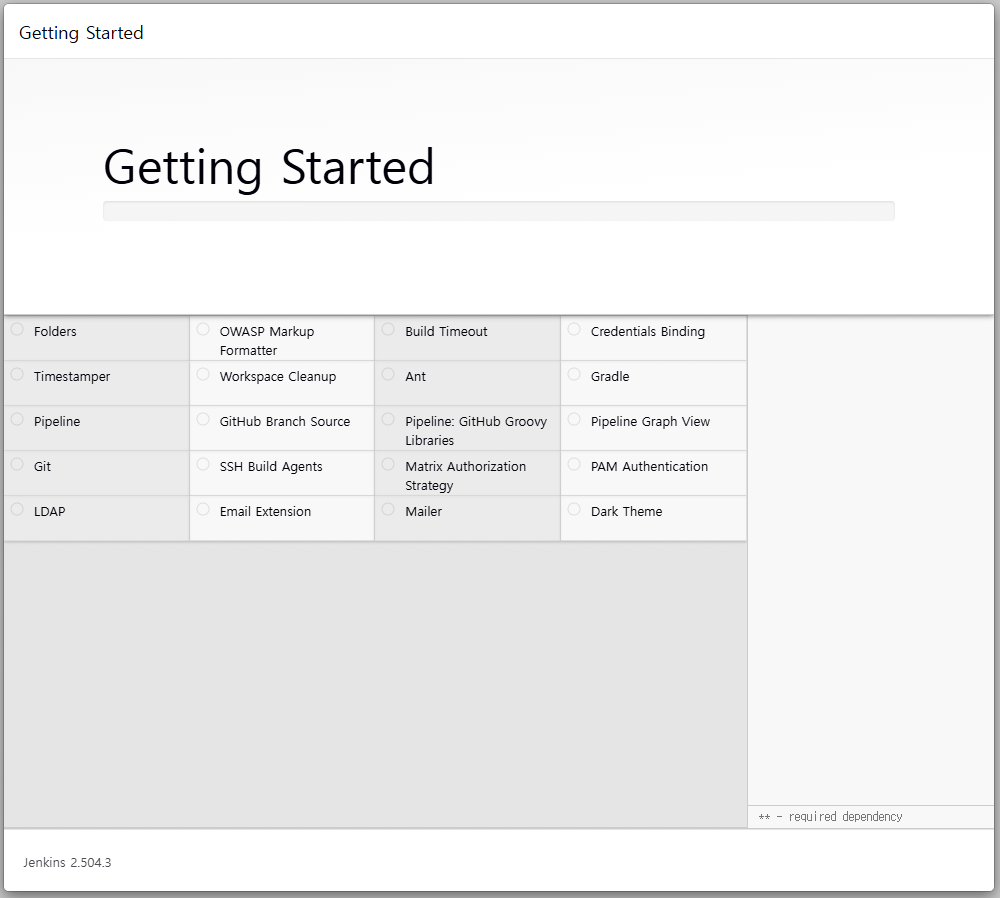
Task: Click the status circle beside Gradle
Action: coord(574,374)
